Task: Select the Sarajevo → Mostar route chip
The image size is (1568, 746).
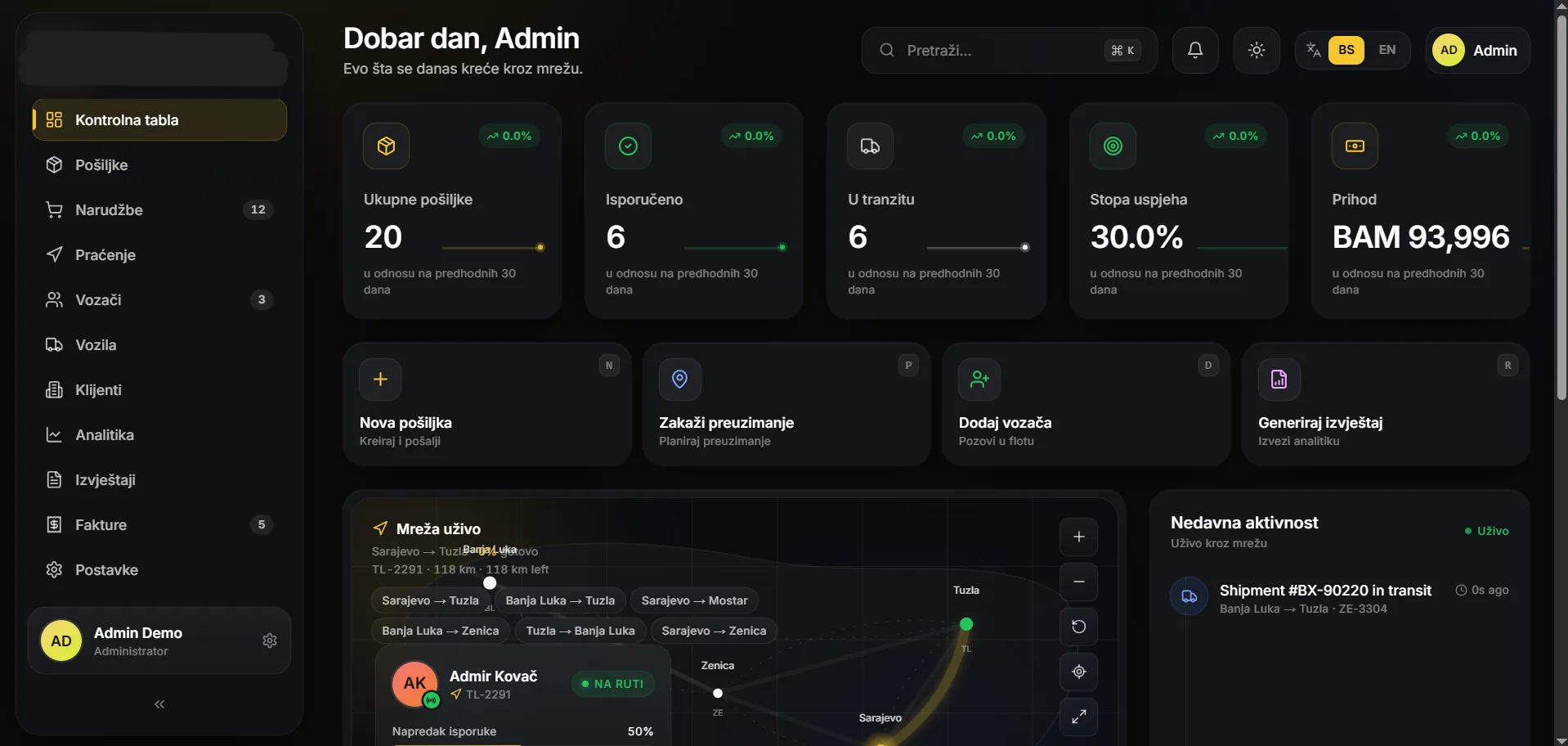Action: (x=694, y=600)
